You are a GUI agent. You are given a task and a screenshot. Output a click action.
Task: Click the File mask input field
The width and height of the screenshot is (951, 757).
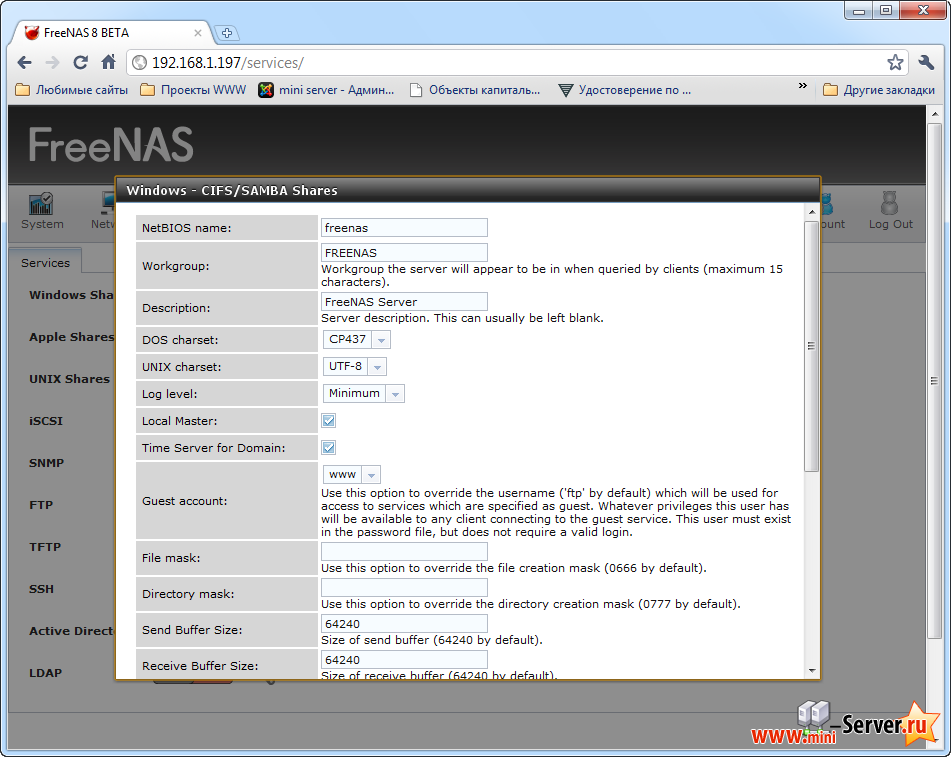click(x=404, y=551)
